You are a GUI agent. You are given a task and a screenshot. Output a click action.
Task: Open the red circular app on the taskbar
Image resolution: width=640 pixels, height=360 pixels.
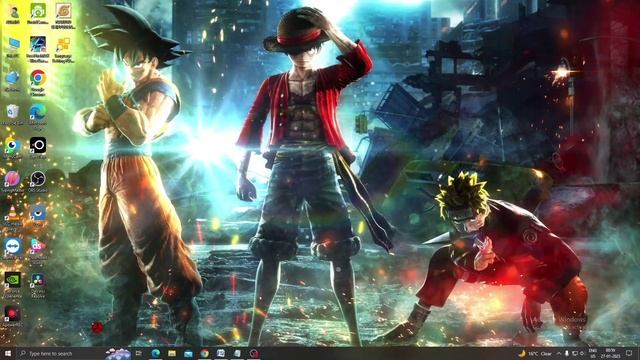click(x=254, y=353)
